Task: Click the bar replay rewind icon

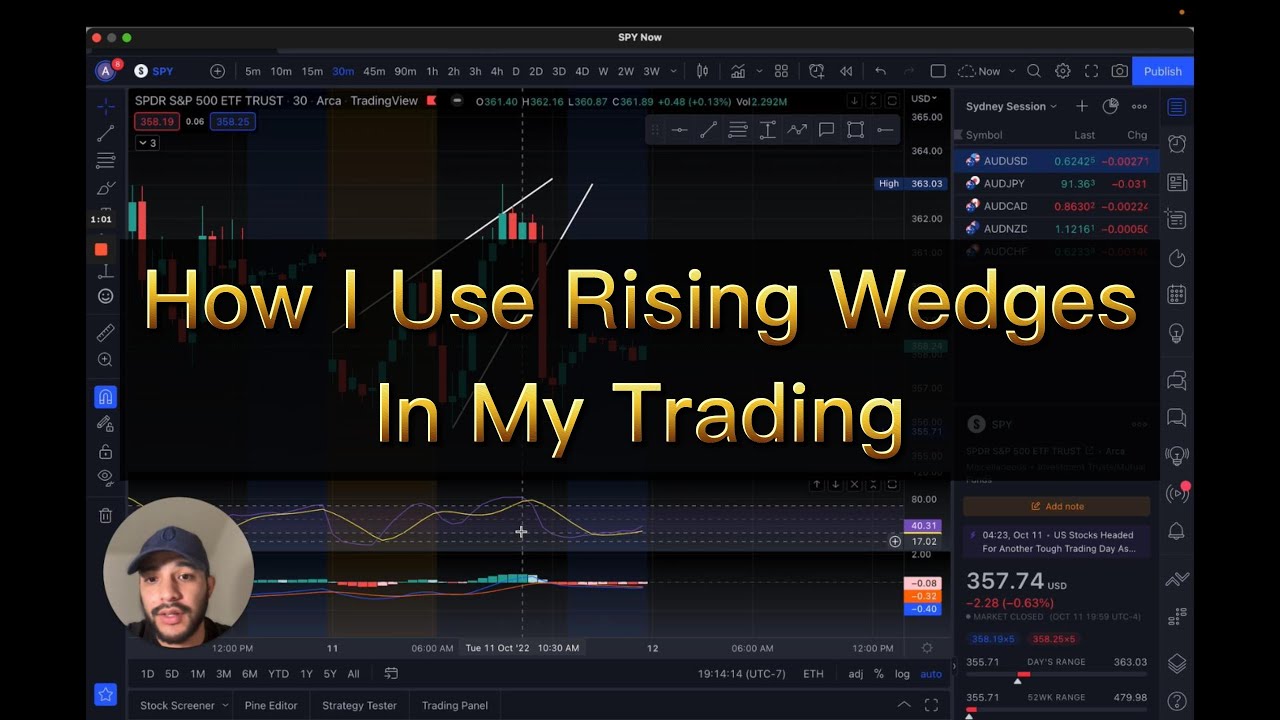Action: coord(846,71)
